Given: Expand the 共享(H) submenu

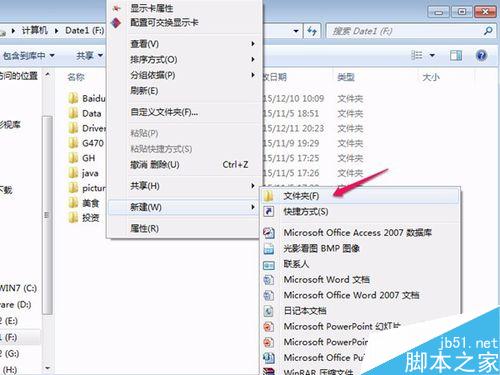Looking at the screenshot, I should (x=184, y=186).
